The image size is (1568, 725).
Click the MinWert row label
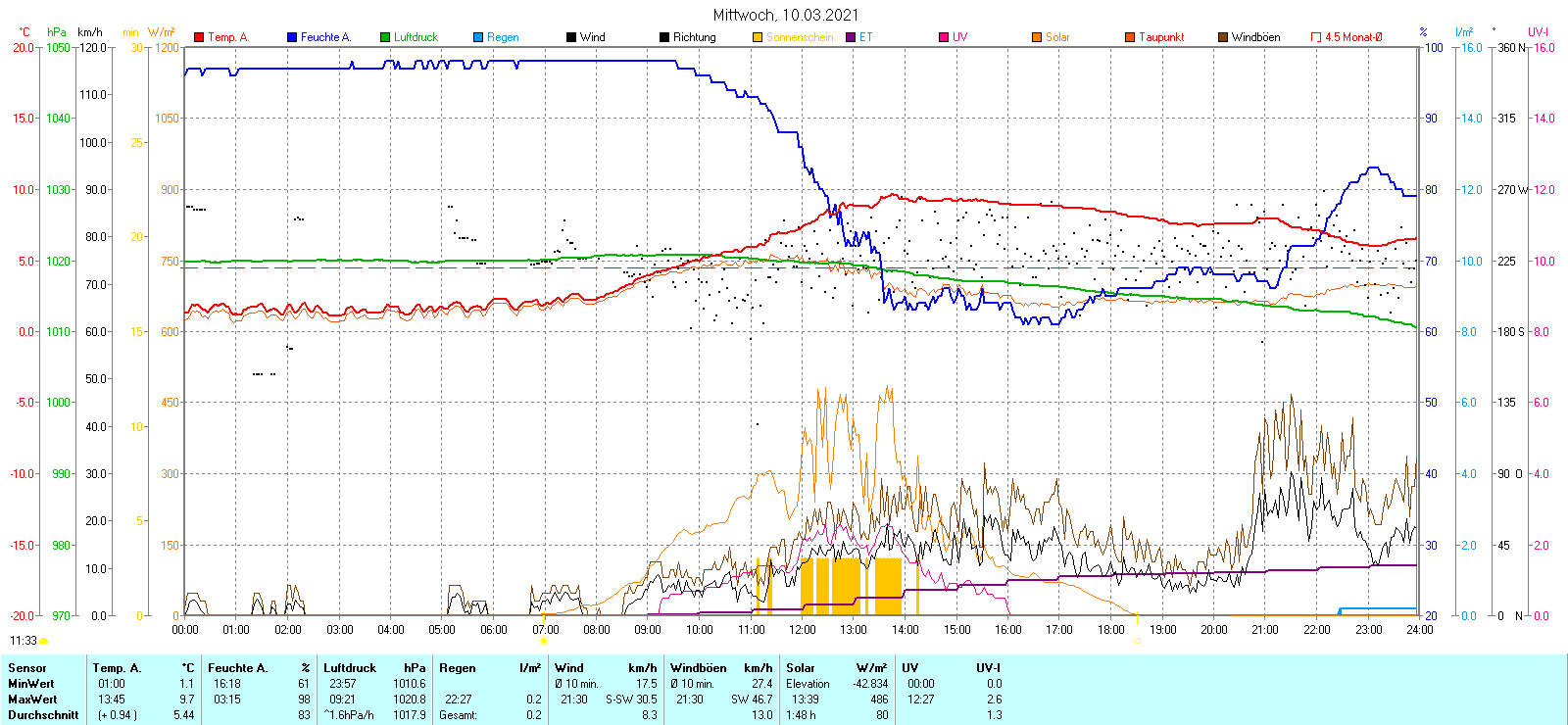point(31,684)
